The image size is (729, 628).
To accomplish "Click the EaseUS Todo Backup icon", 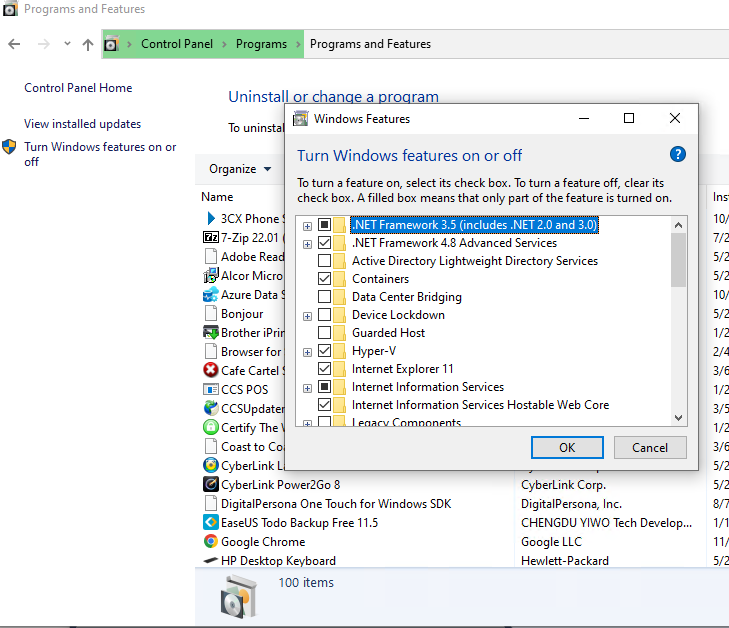I will point(211,522).
